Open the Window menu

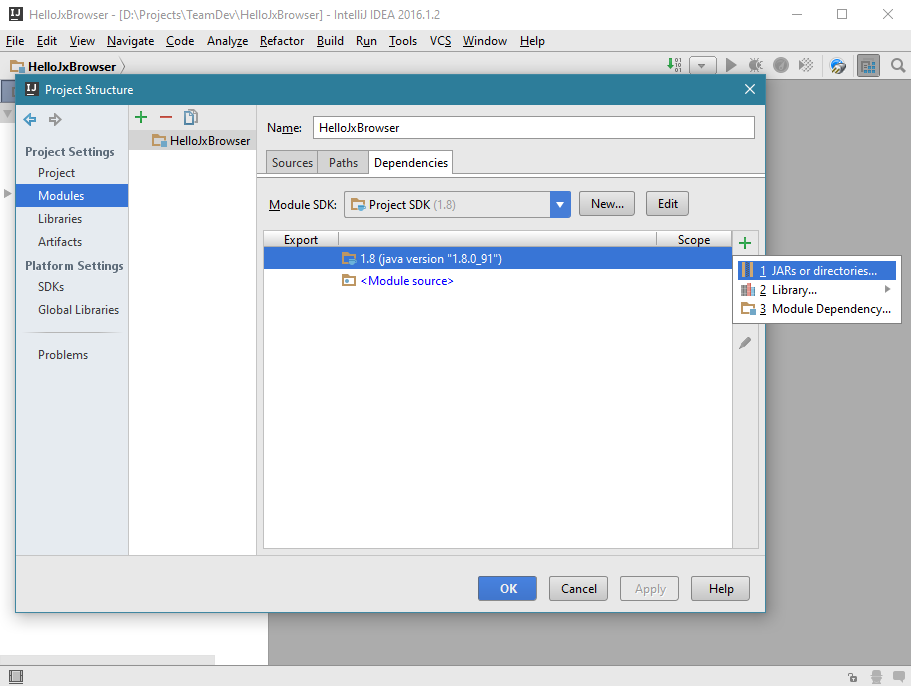pyautogui.click(x=484, y=41)
